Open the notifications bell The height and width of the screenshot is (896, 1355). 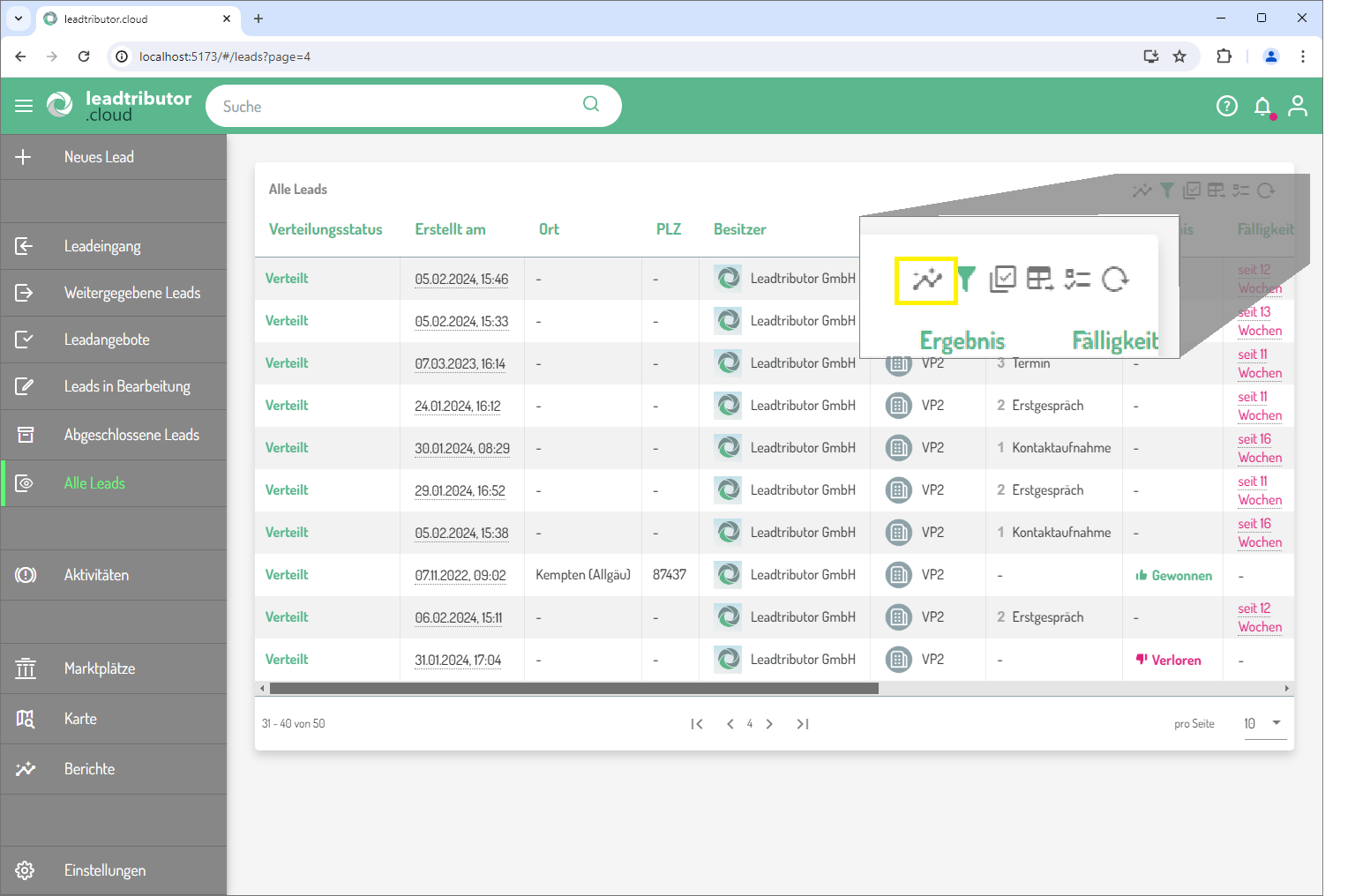coord(1262,107)
